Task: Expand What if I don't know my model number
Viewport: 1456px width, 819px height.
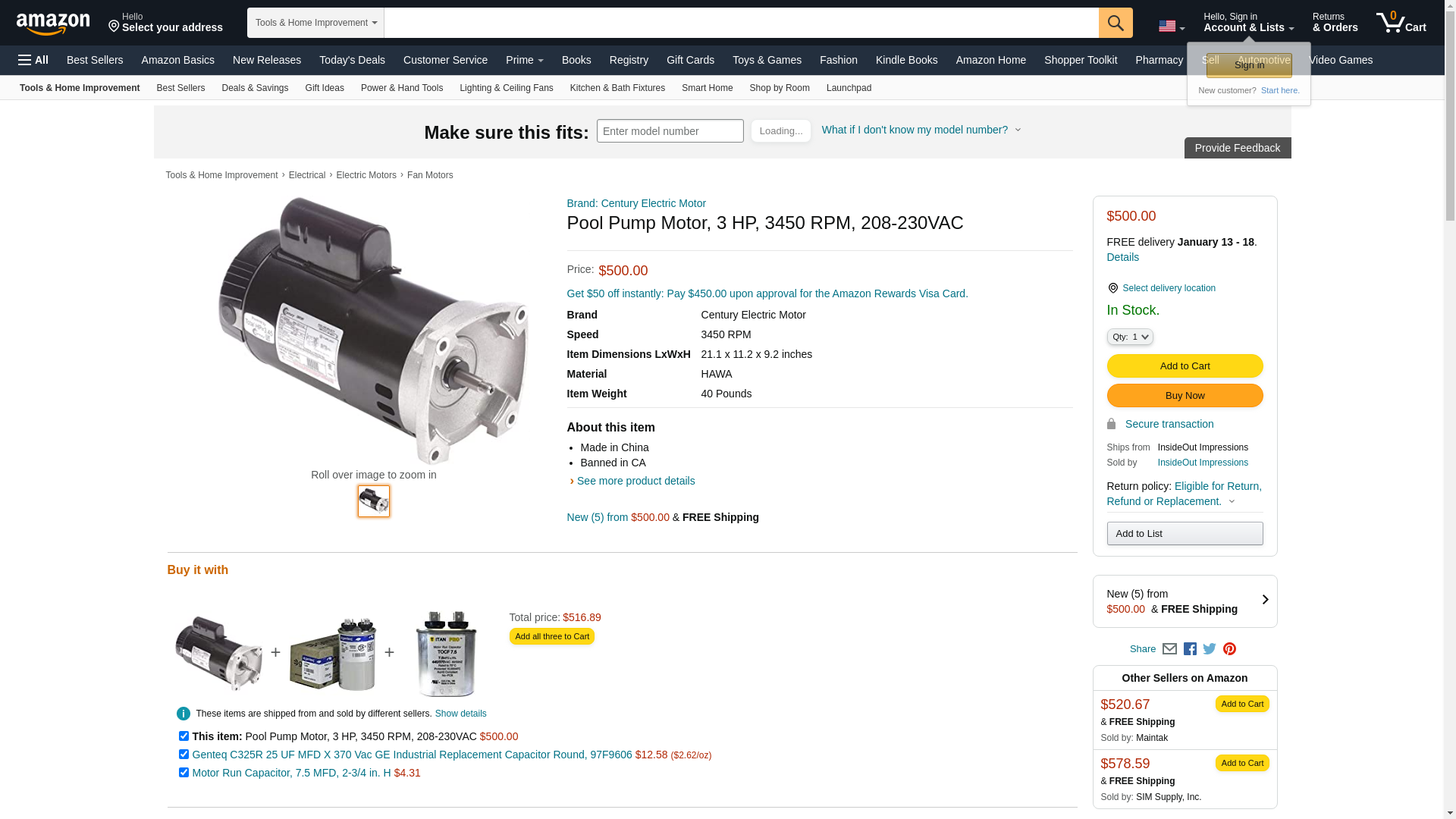Action: 921,130
